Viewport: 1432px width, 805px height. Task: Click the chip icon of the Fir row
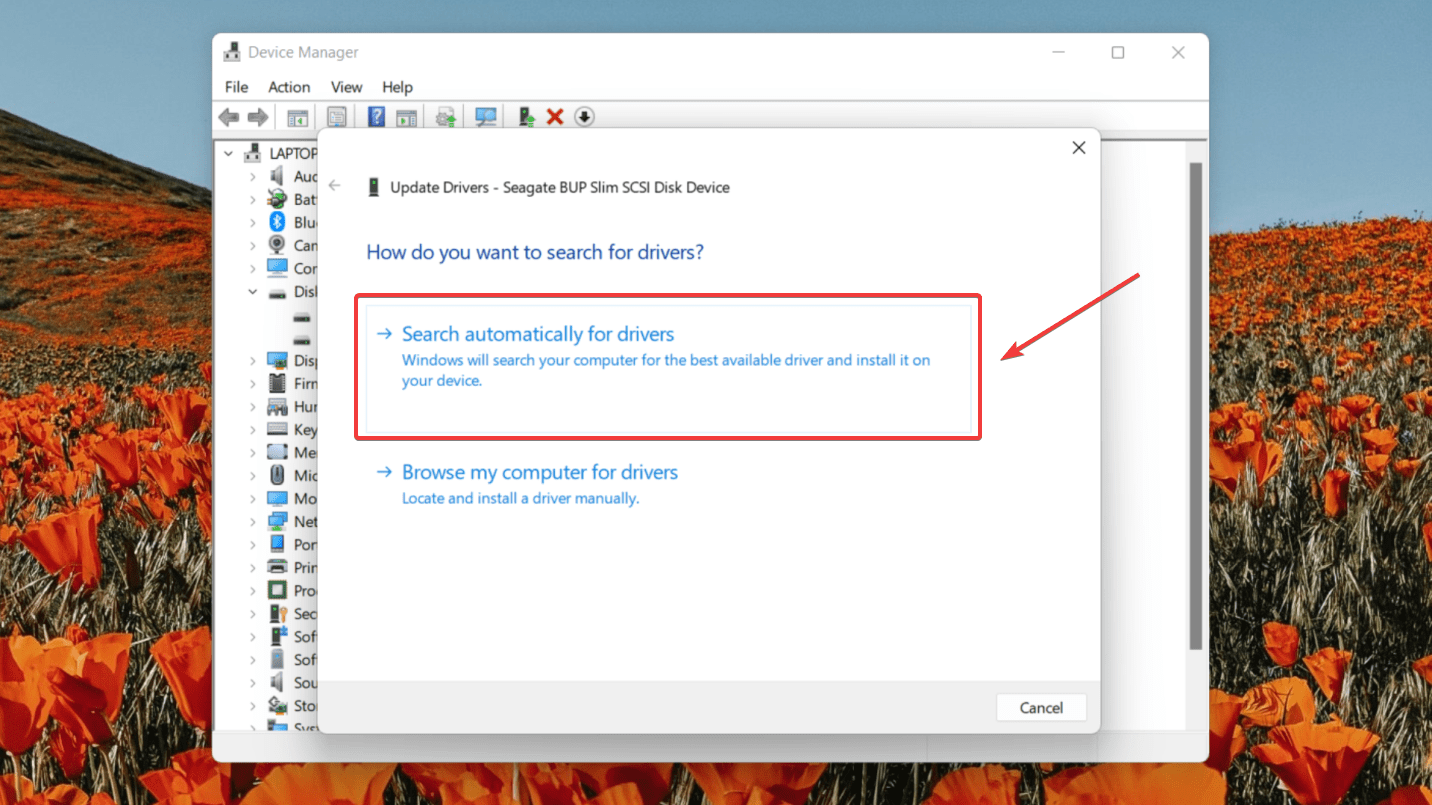click(x=277, y=383)
